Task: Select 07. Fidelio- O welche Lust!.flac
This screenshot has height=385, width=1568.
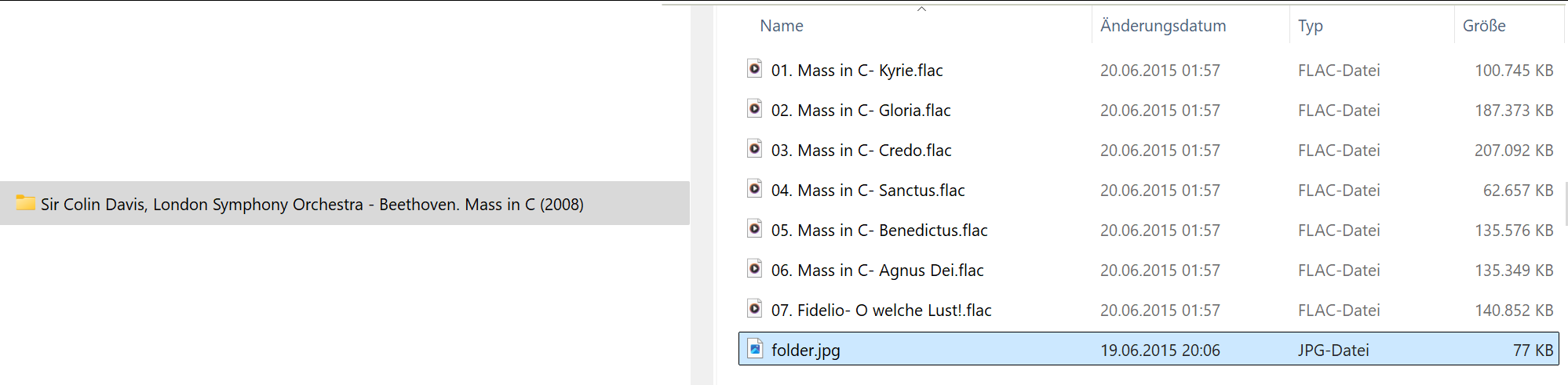Action: tap(881, 311)
